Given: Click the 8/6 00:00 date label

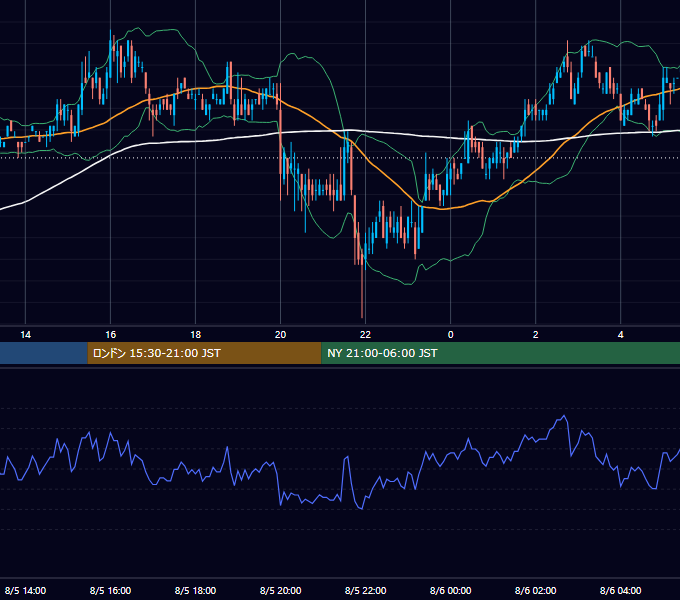Looking at the screenshot, I should (x=451, y=590).
